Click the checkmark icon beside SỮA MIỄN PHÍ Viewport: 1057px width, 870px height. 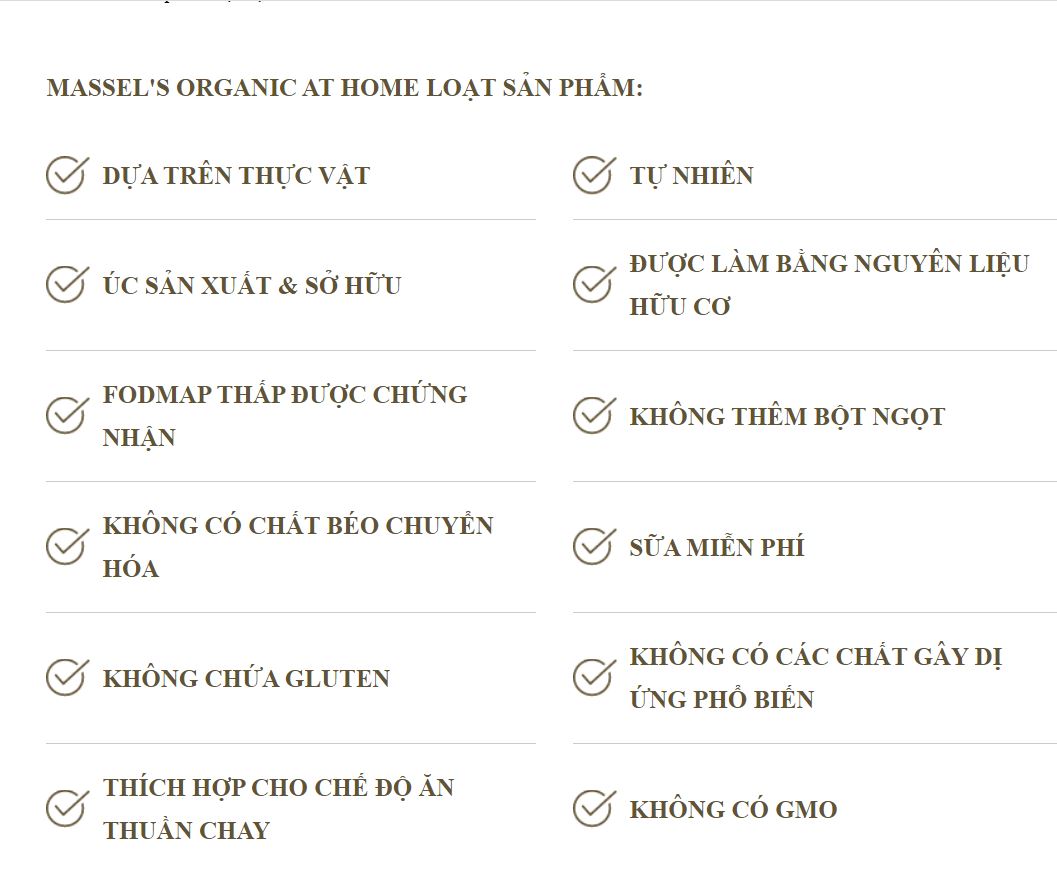(593, 547)
